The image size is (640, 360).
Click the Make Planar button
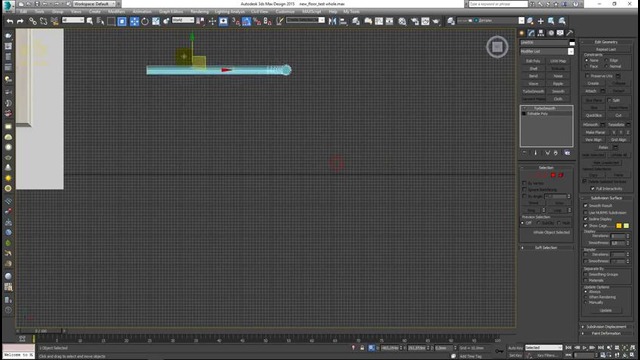[596, 132]
